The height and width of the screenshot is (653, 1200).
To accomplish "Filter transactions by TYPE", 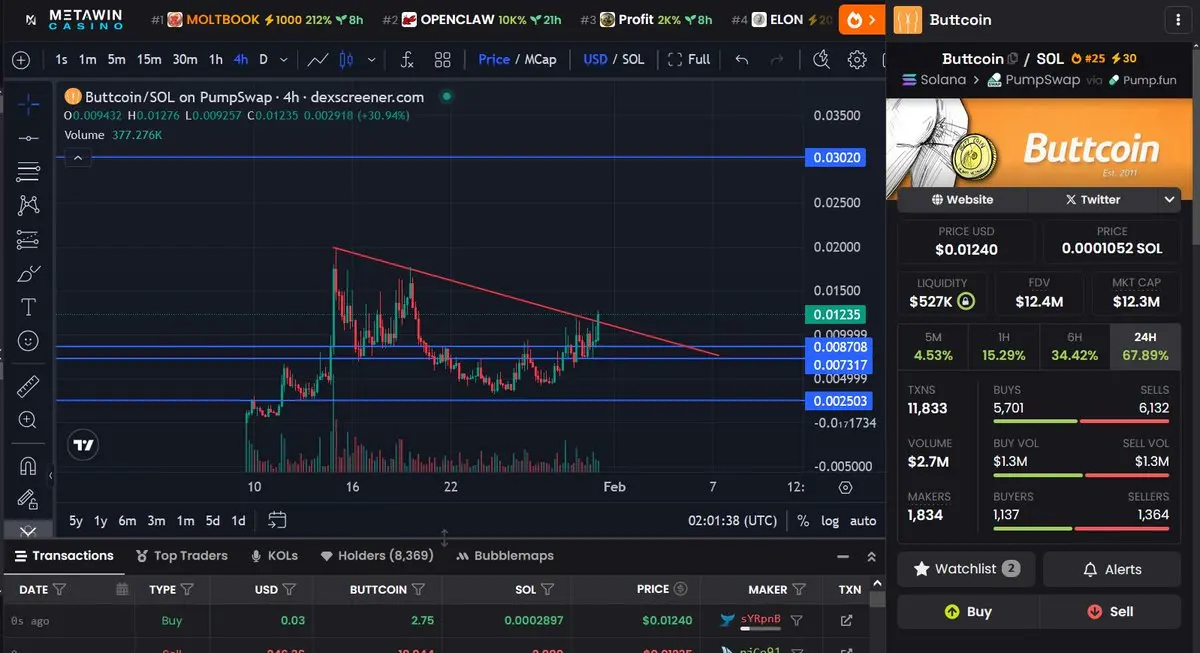I will (x=187, y=590).
